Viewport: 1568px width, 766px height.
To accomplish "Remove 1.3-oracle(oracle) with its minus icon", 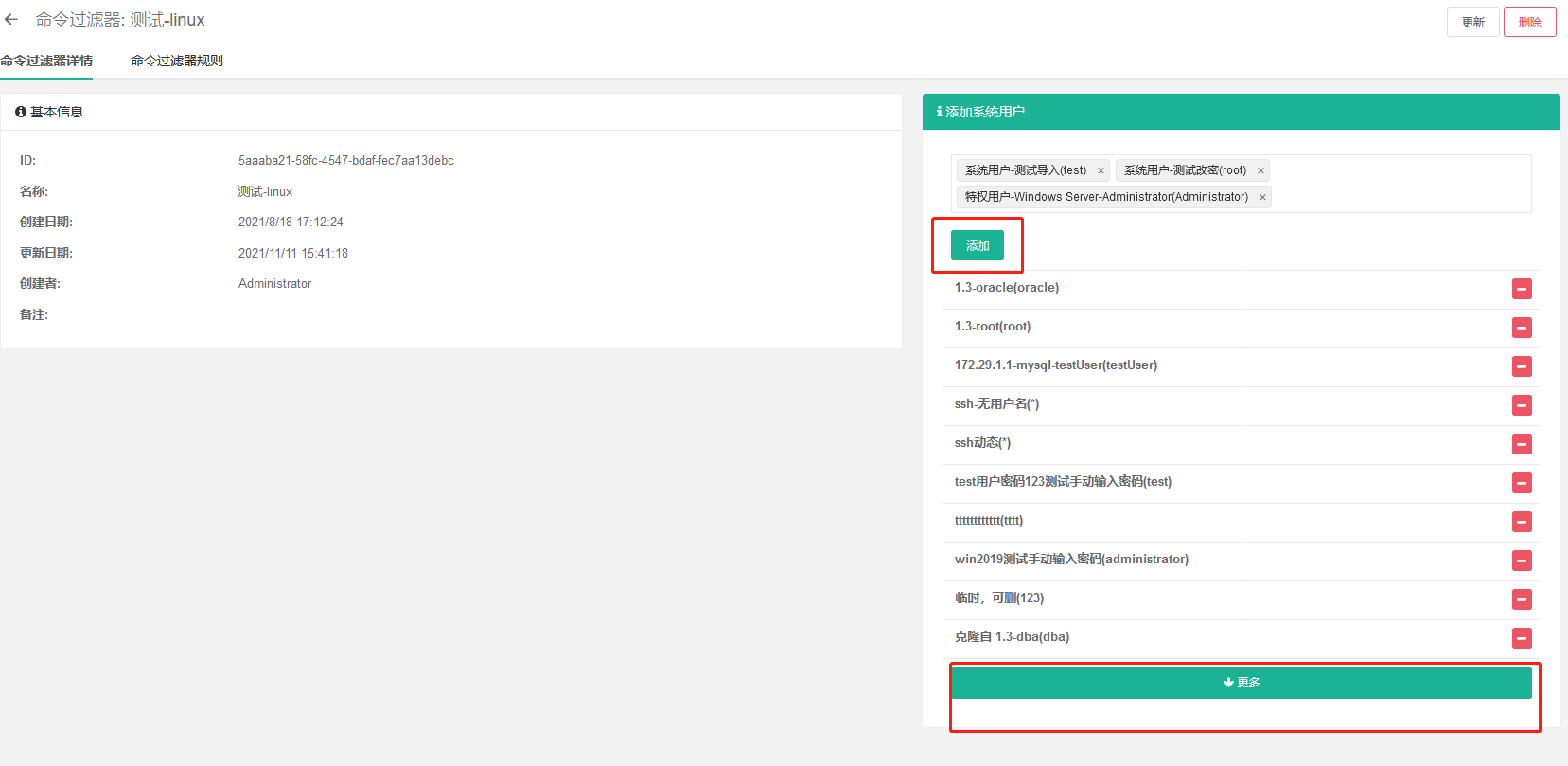I will tap(1522, 289).
